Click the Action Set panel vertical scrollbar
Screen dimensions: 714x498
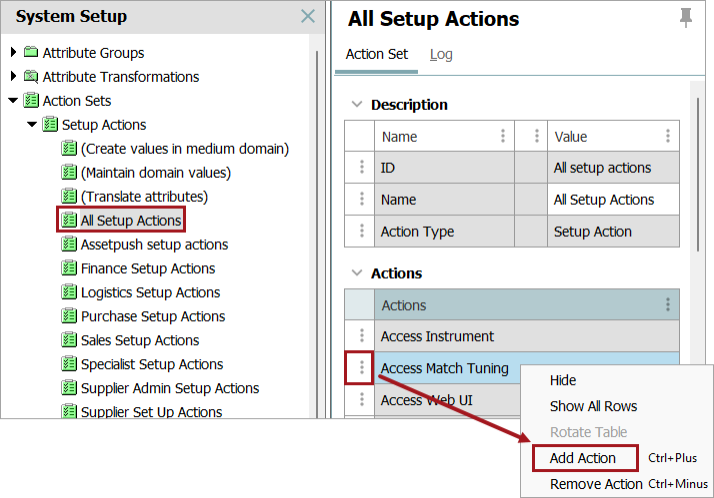click(x=697, y=174)
